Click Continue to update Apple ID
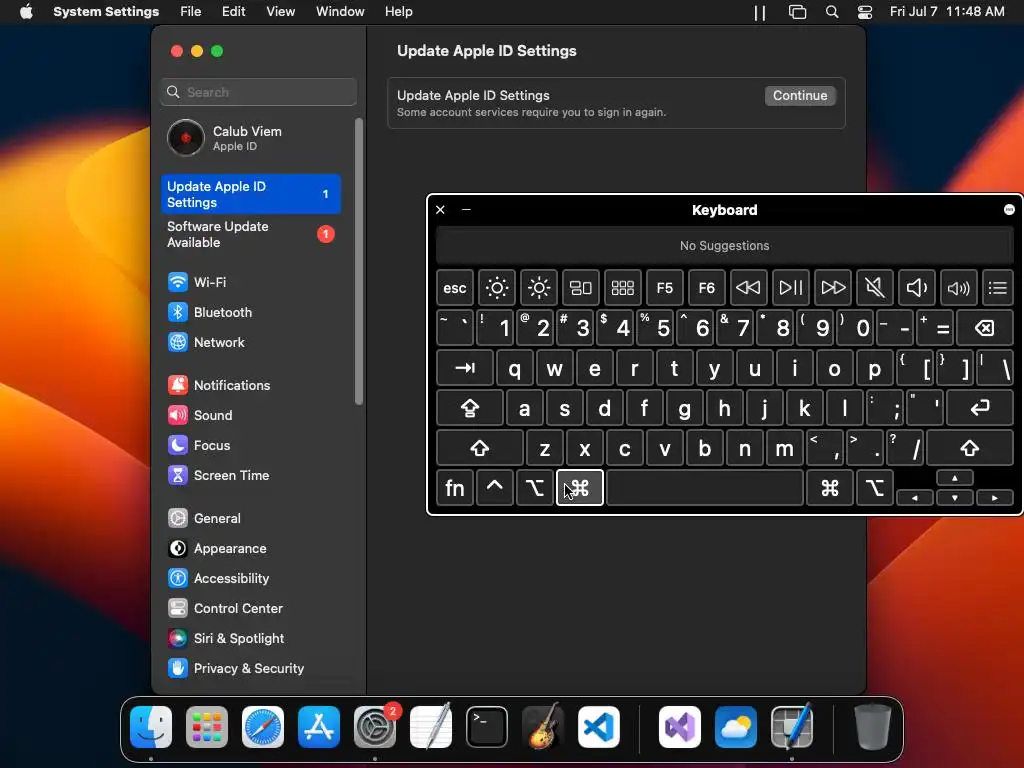 800,95
